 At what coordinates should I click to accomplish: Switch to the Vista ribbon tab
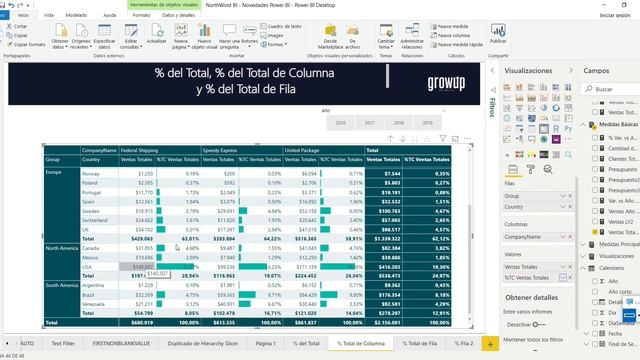(x=49, y=15)
